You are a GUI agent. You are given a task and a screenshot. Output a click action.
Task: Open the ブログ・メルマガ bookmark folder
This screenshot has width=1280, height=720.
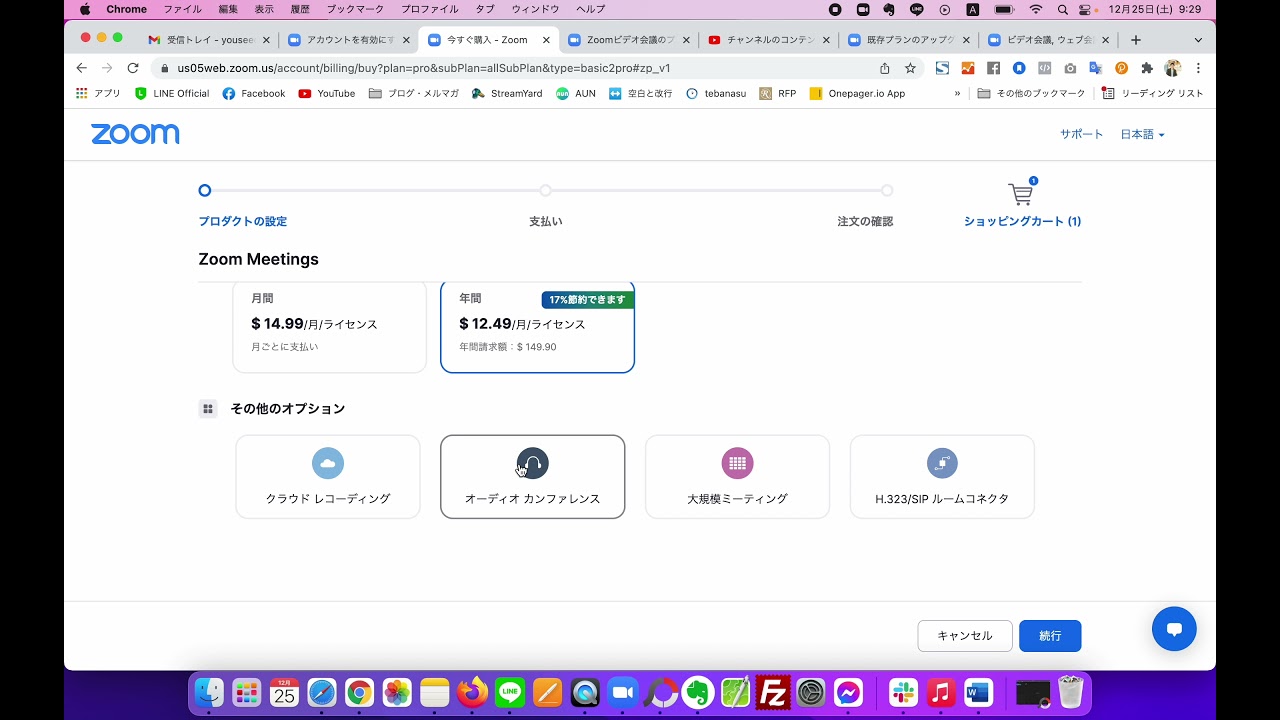[x=413, y=93]
